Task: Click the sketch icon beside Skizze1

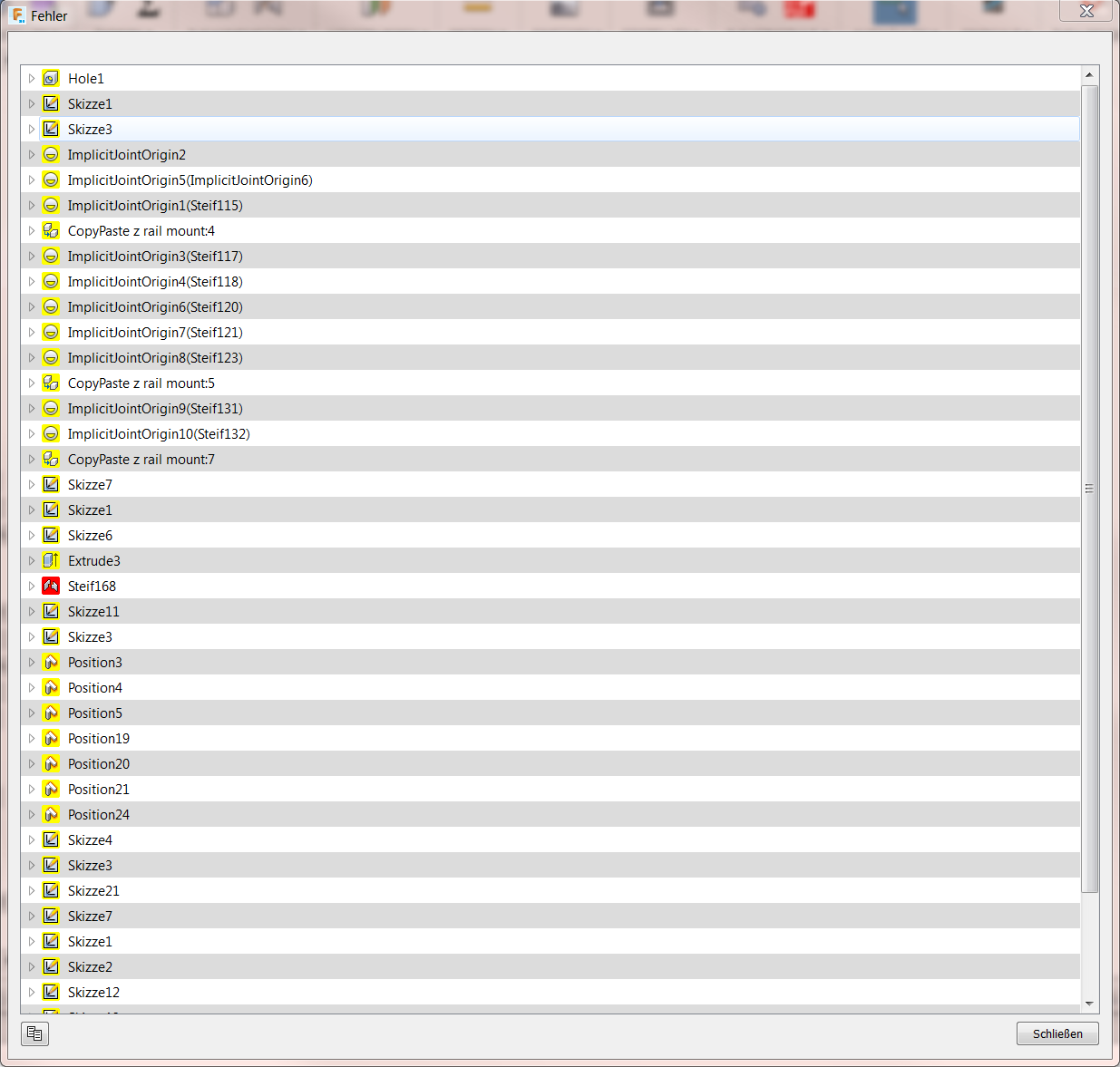Action: [x=51, y=103]
